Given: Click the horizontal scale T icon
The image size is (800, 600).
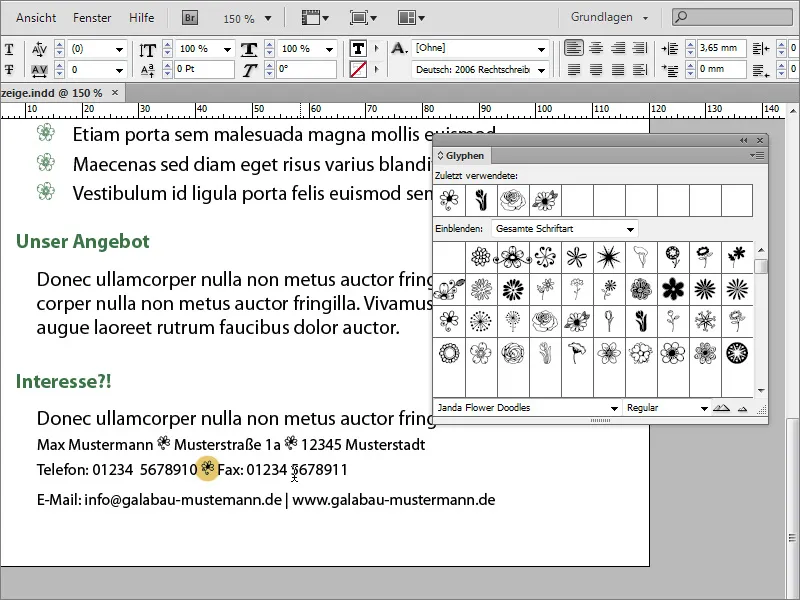Looking at the screenshot, I should coord(249,49).
